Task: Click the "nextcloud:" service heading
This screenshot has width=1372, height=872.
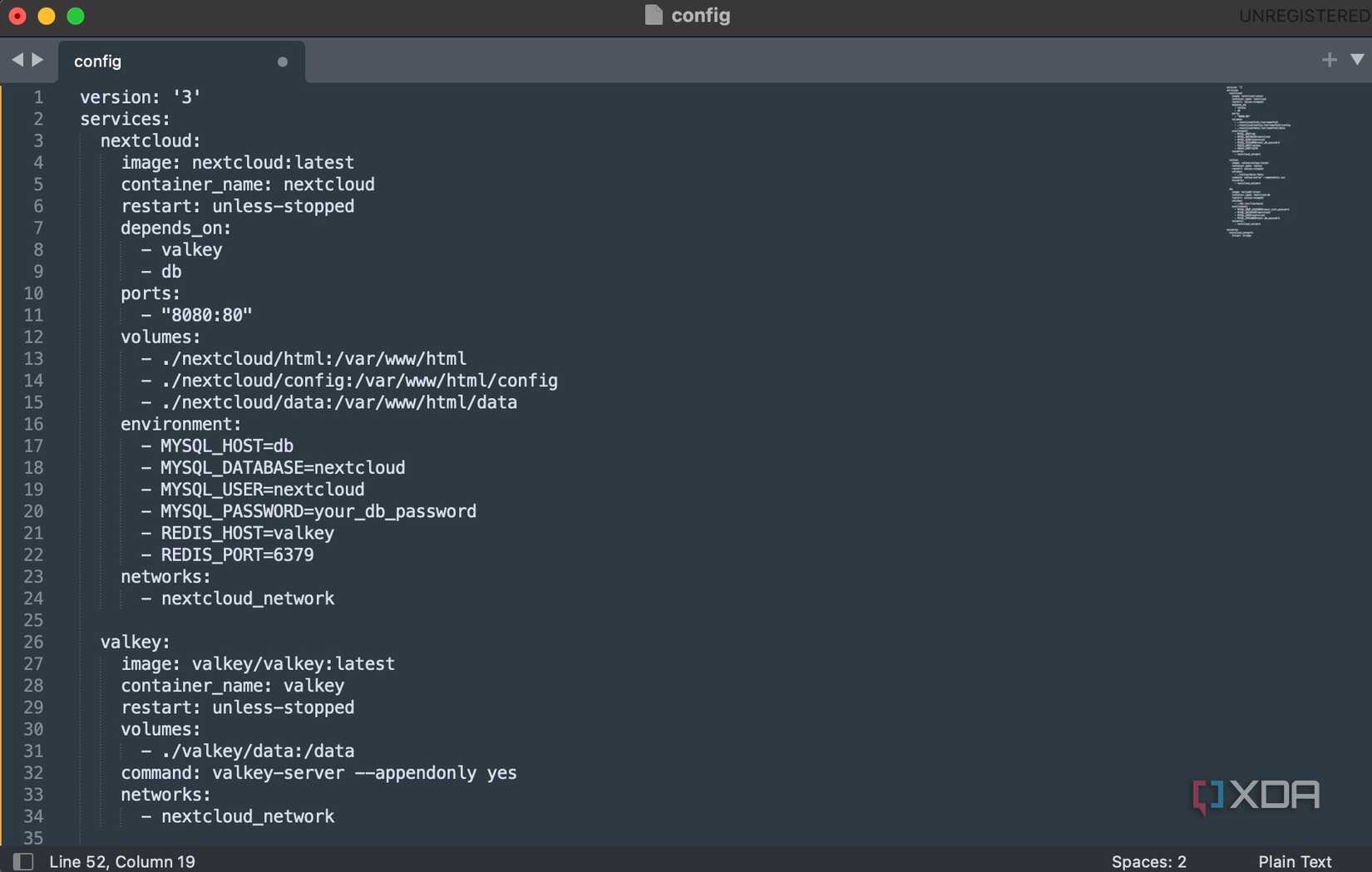Action: (x=151, y=140)
